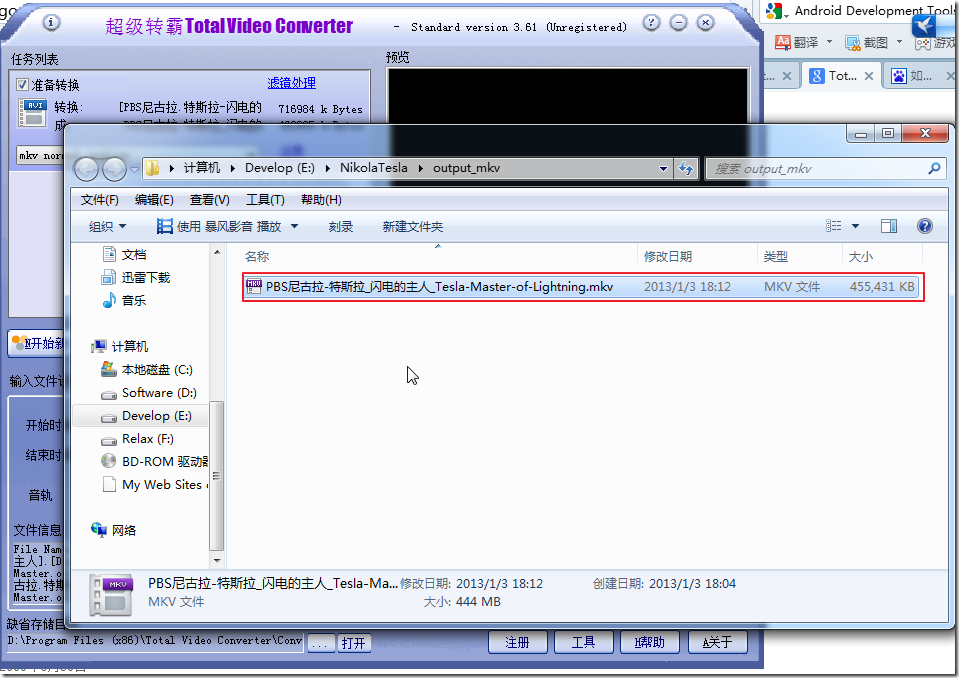Sort by the 大小 column header
959x678 pixels.
(861, 257)
